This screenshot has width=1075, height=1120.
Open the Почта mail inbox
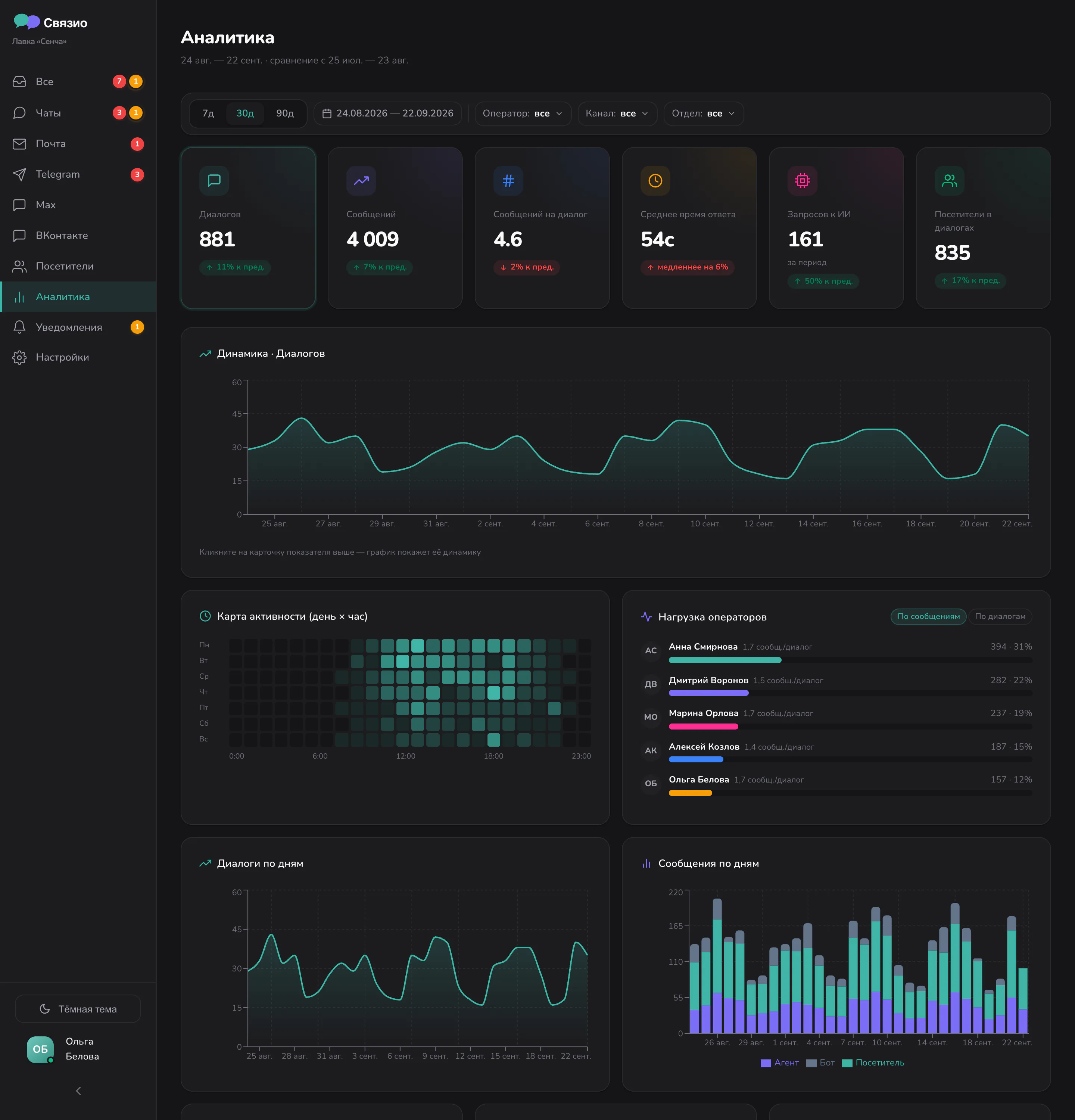78,144
